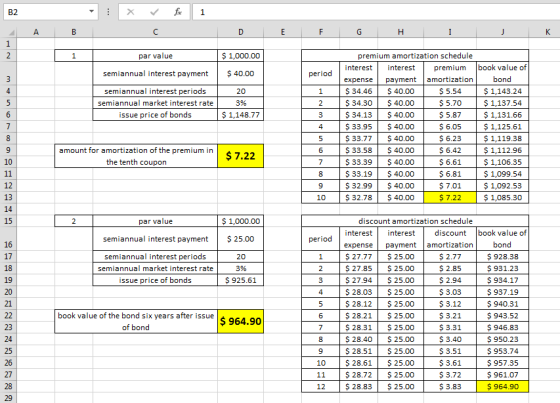Select premium amortization cell $ 5.54
The width and height of the screenshot is (560, 403).
click(x=450, y=91)
